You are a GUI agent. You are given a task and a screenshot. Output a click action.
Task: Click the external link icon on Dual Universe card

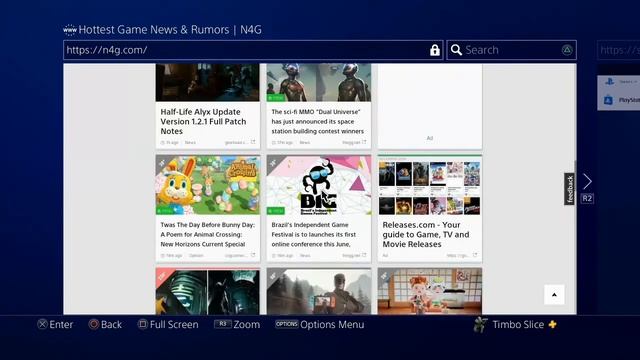(x=364, y=142)
